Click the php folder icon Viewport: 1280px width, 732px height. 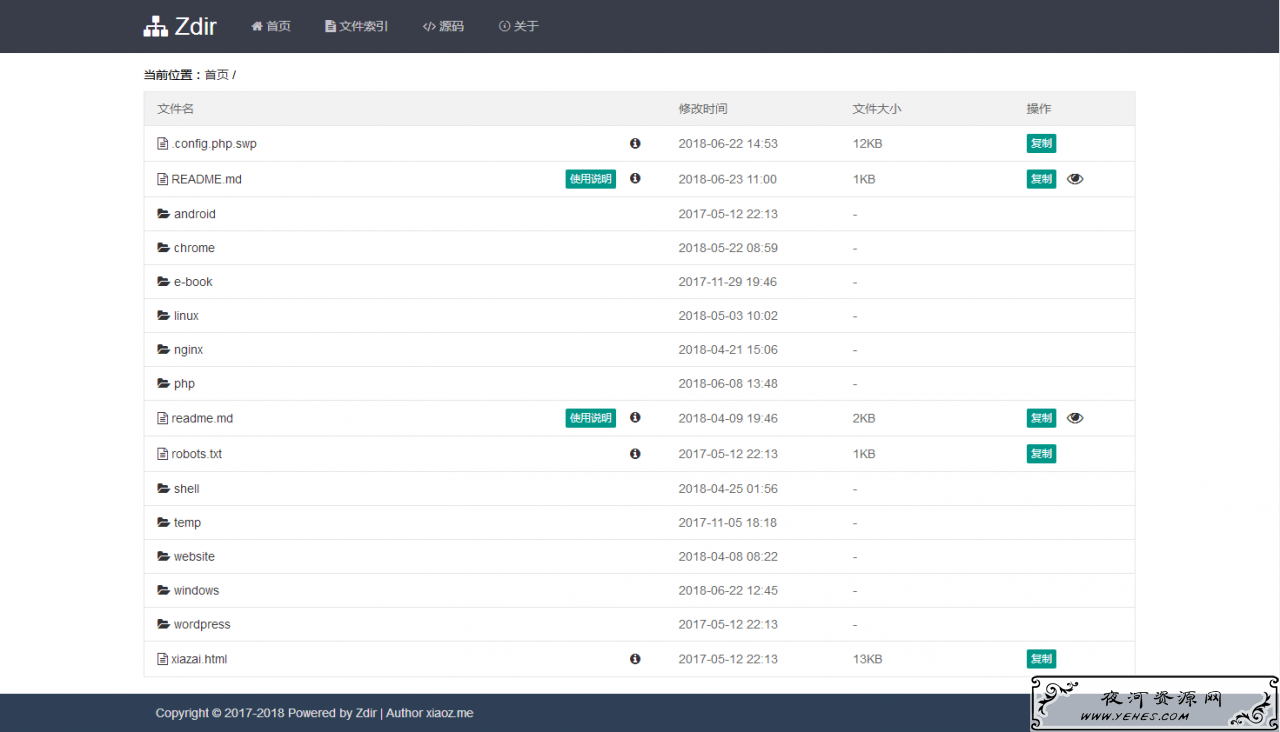tap(163, 384)
